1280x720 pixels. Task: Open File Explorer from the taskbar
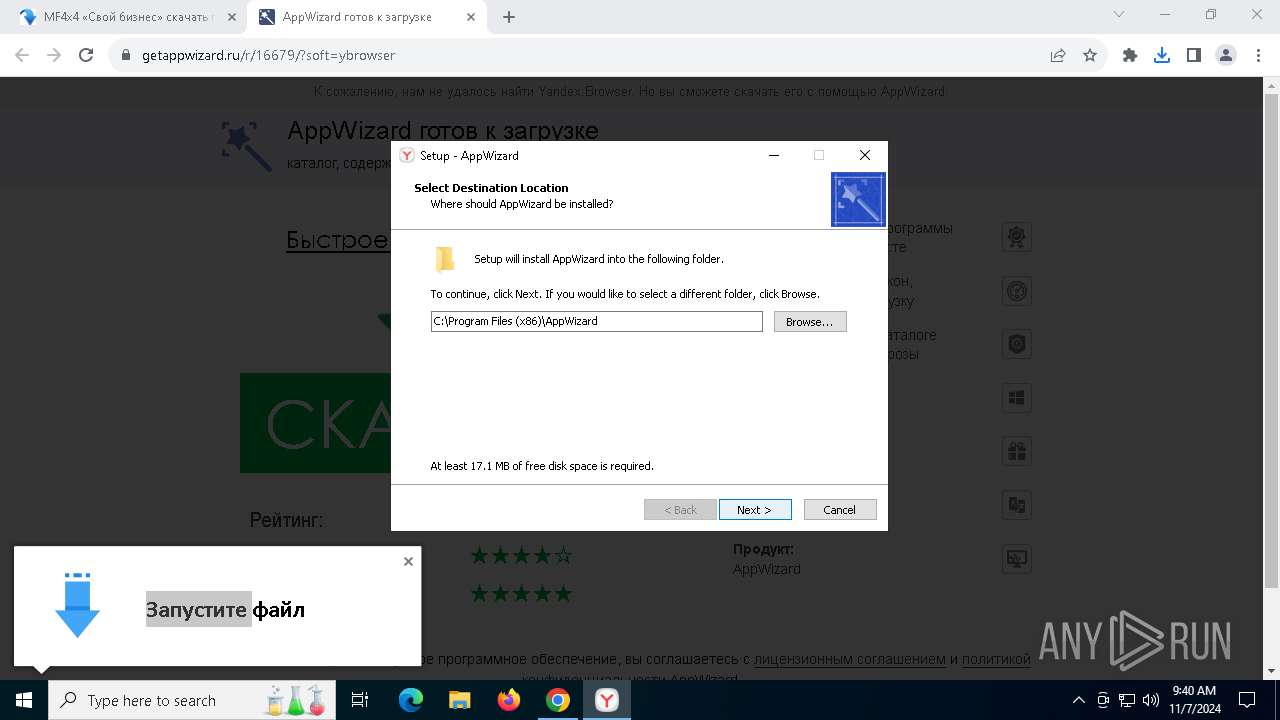460,700
